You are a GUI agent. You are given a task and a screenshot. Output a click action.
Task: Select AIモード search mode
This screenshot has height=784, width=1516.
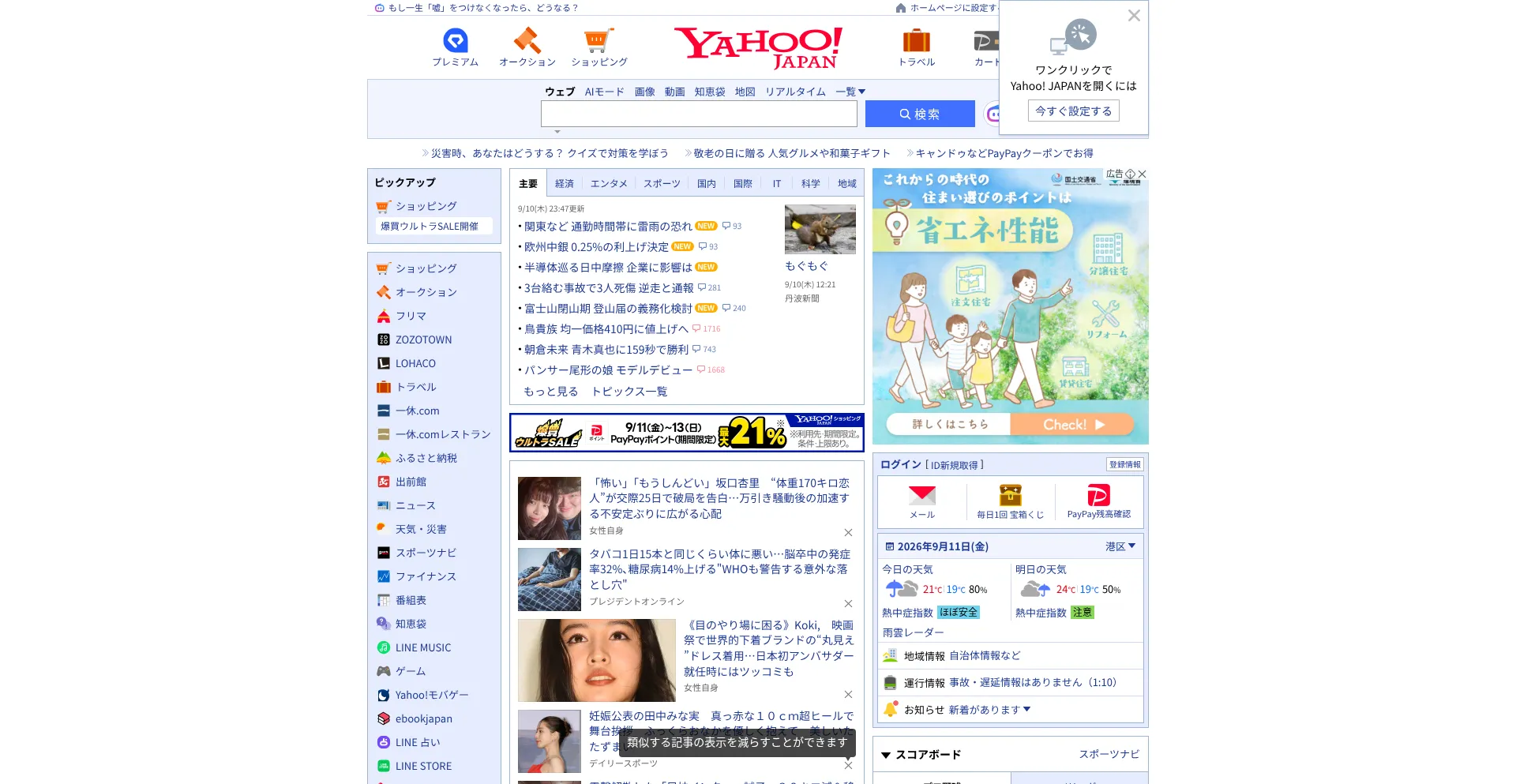click(604, 92)
